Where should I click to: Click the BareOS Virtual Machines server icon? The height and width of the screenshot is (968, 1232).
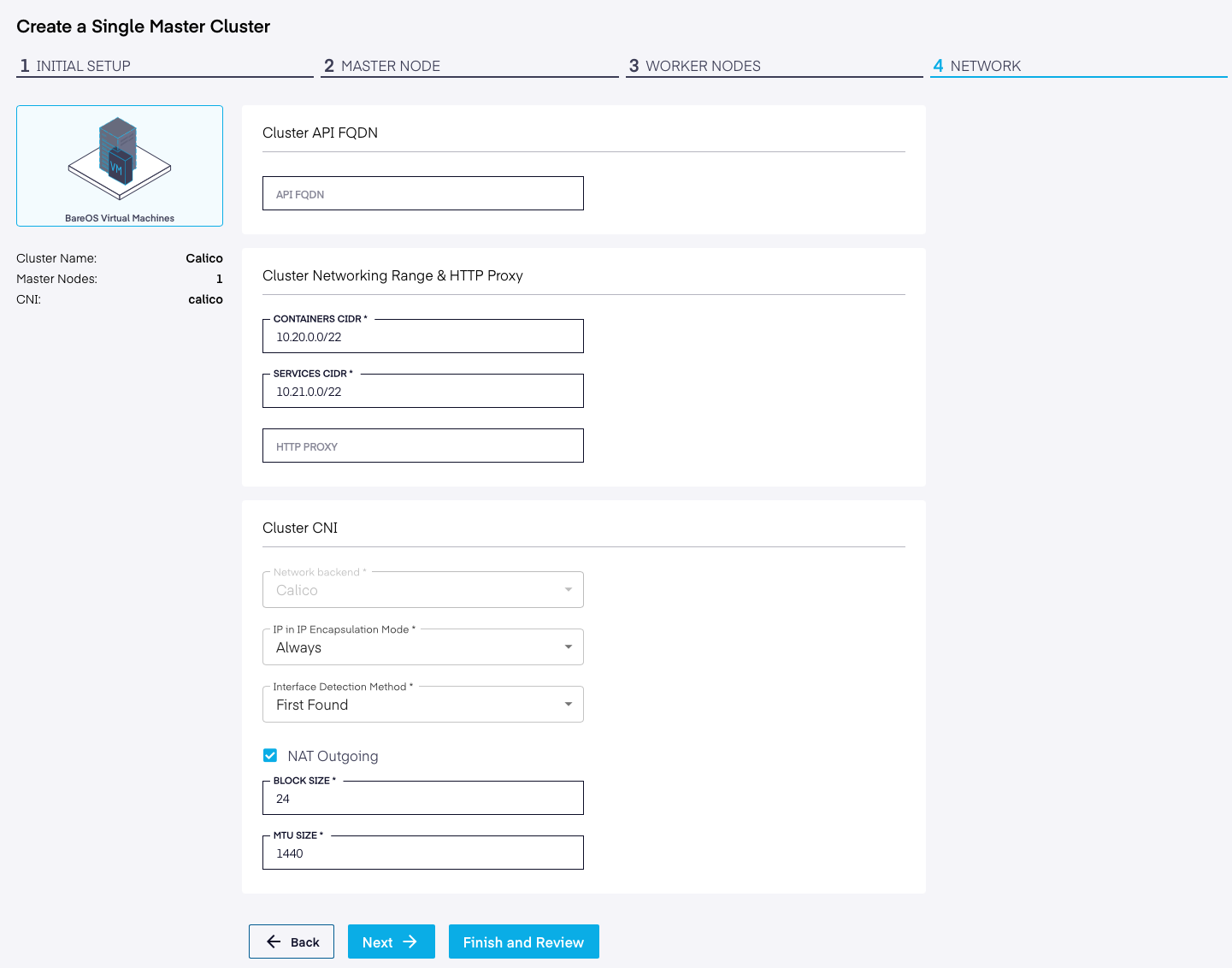(x=119, y=159)
